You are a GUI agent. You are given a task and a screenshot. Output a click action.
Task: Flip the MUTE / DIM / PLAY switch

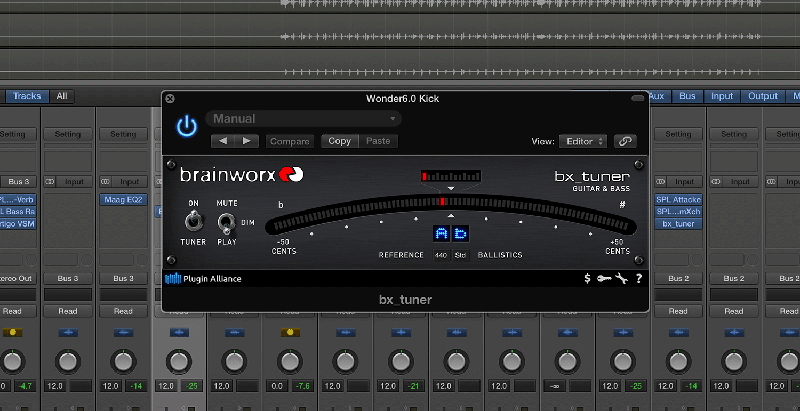(x=226, y=223)
